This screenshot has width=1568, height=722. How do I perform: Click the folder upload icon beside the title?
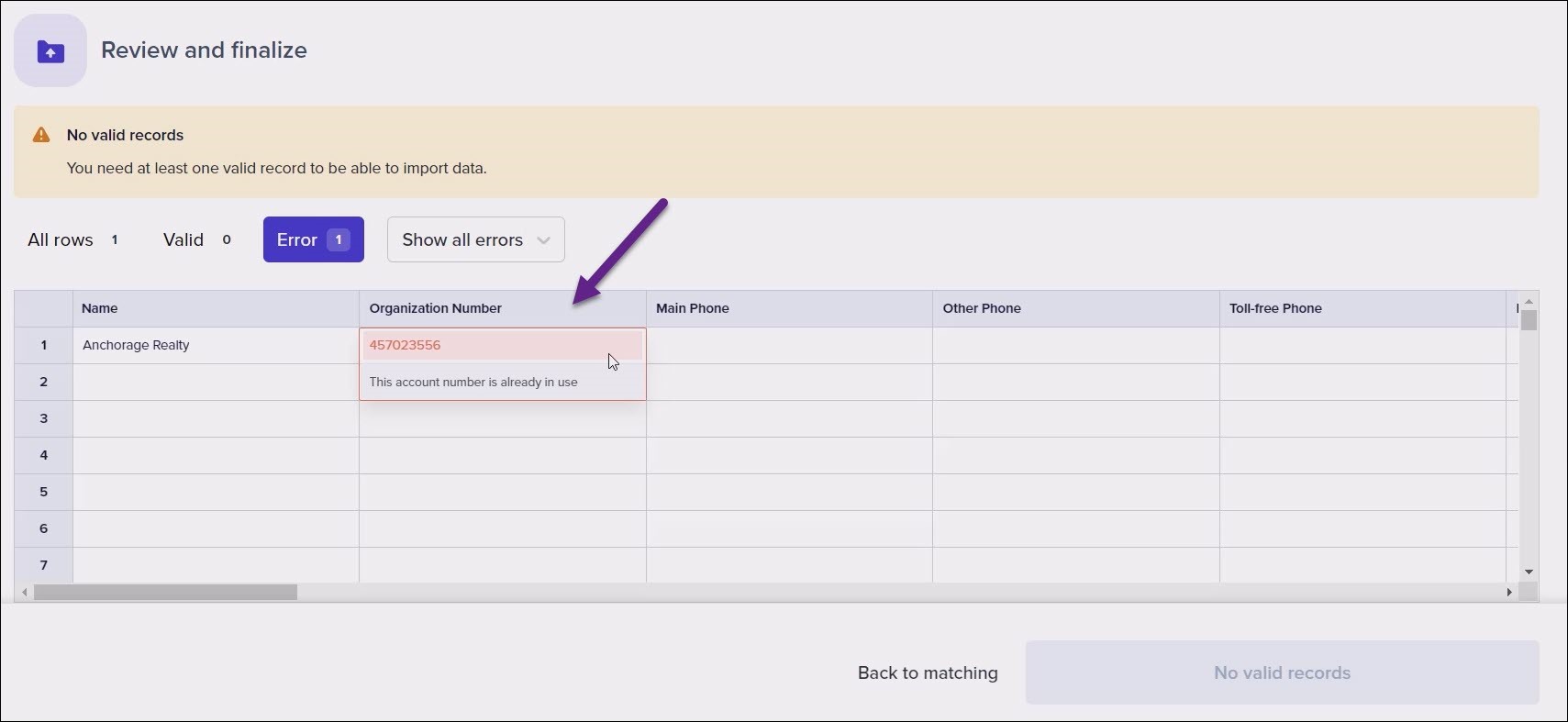[50, 51]
